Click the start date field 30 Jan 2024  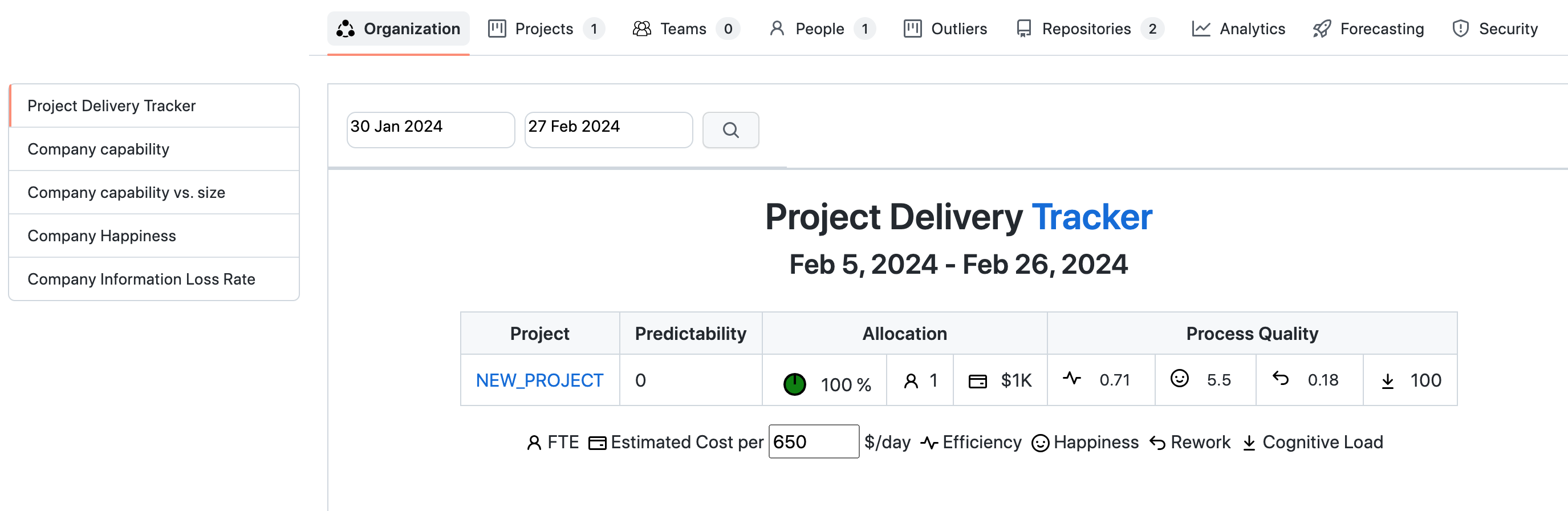[x=430, y=129]
